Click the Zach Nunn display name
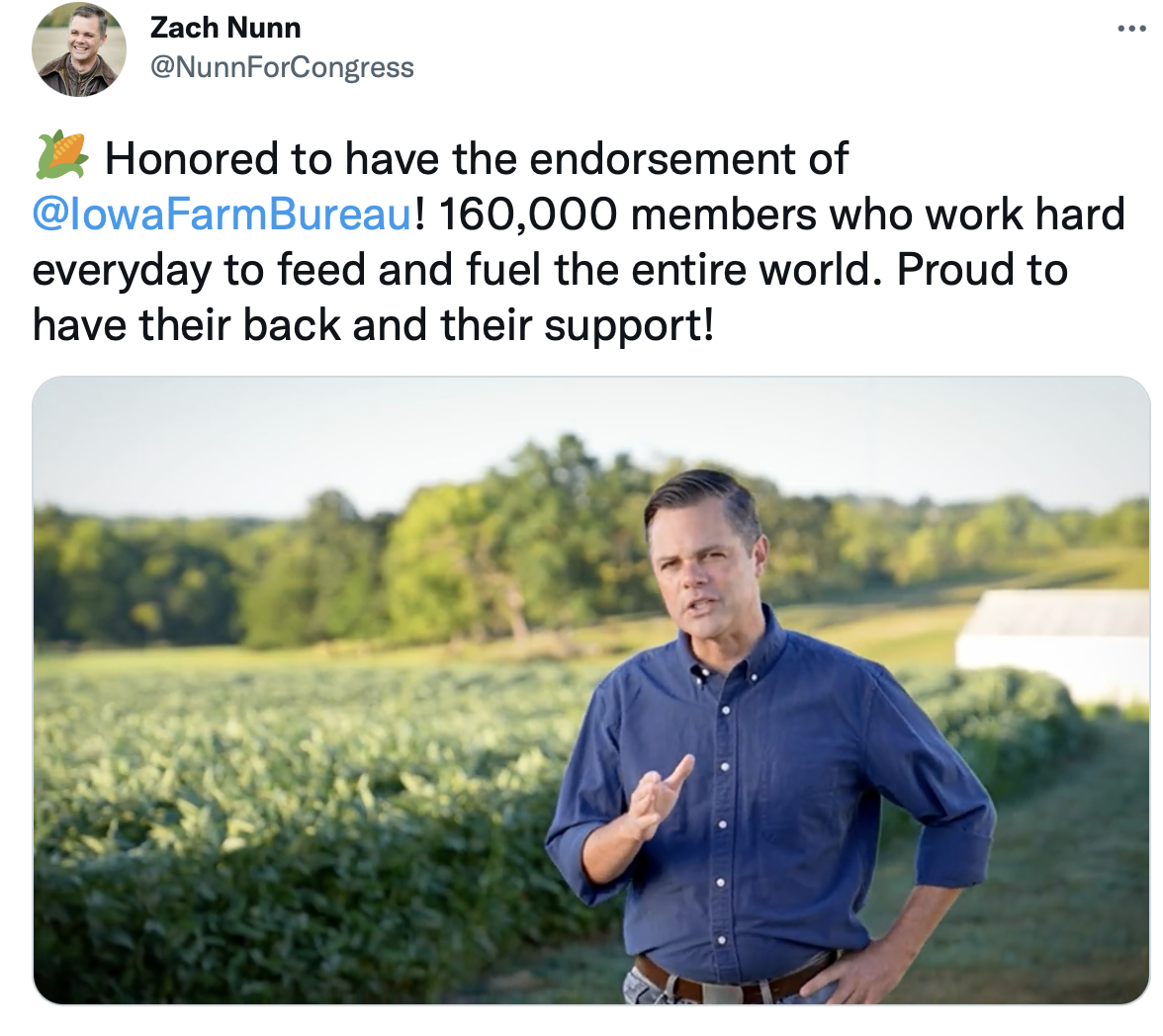The image size is (1163, 1036). tap(225, 29)
